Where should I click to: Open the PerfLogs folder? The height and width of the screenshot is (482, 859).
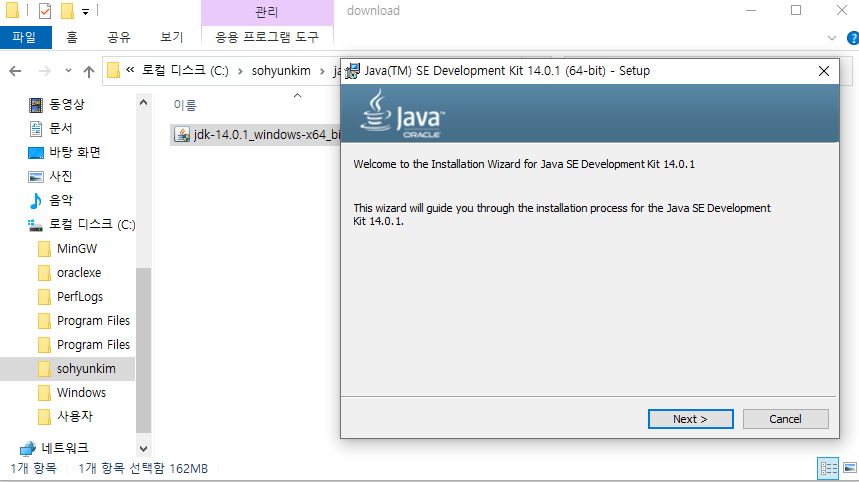coord(80,297)
